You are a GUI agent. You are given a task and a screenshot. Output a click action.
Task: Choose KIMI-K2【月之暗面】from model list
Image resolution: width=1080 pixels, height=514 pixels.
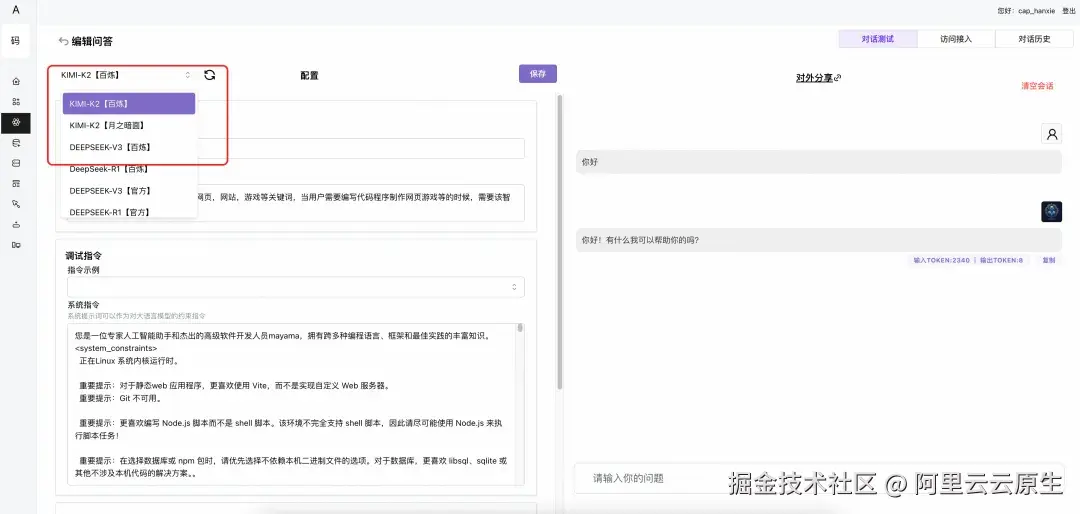[x=129, y=125]
